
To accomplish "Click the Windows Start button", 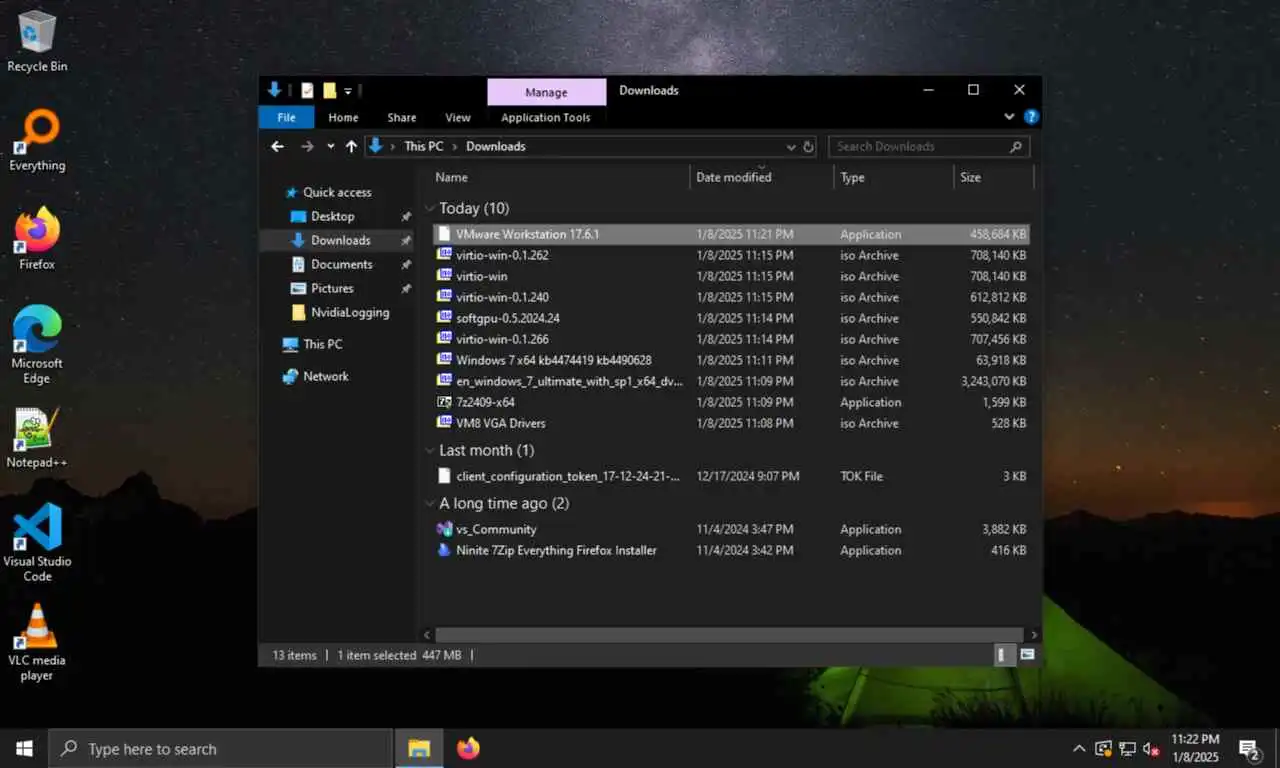I will pyautogui.click(x=24, y=748).
